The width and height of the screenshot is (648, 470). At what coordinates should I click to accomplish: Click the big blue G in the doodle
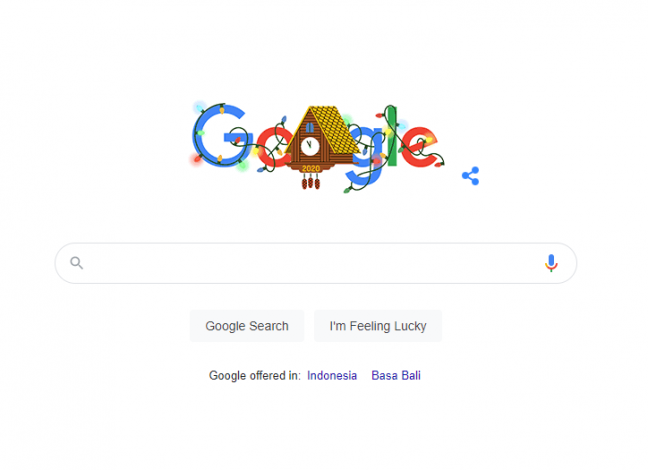point(219,135)
